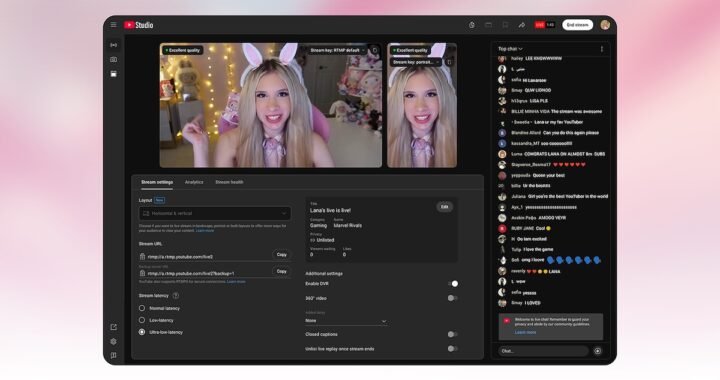Viewport: 720px width, 380px height.
Task: Click inside the Chat message input field
Action: coord(543,351)
